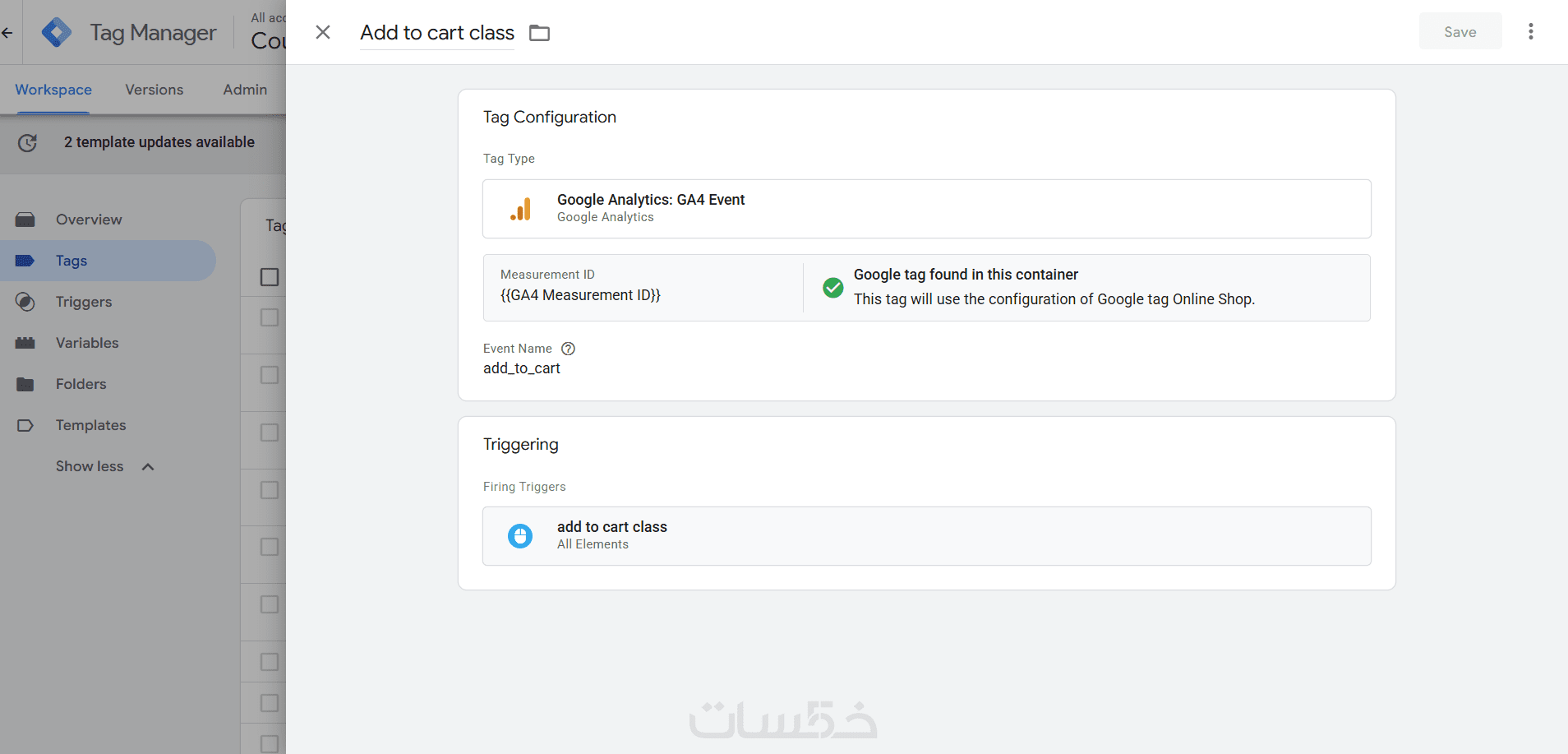Close the Add to cart class tag editor

coord(323,32)
